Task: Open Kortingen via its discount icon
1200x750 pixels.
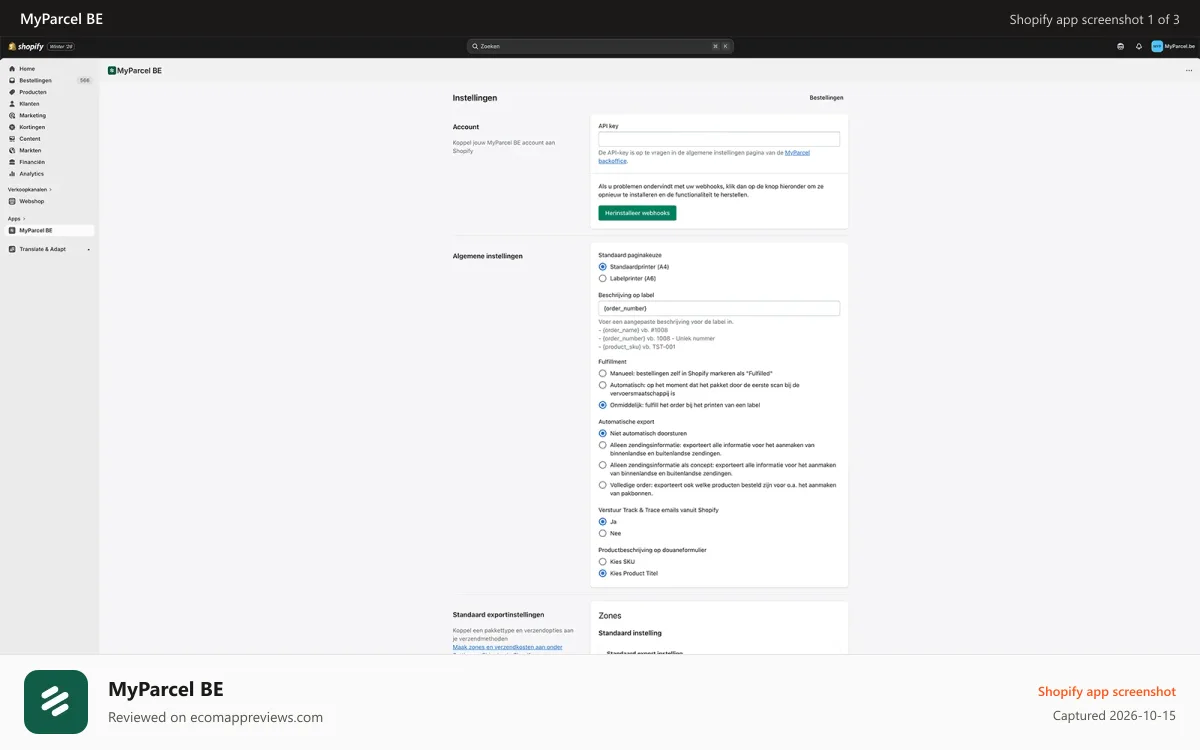Action: [11, 127]
